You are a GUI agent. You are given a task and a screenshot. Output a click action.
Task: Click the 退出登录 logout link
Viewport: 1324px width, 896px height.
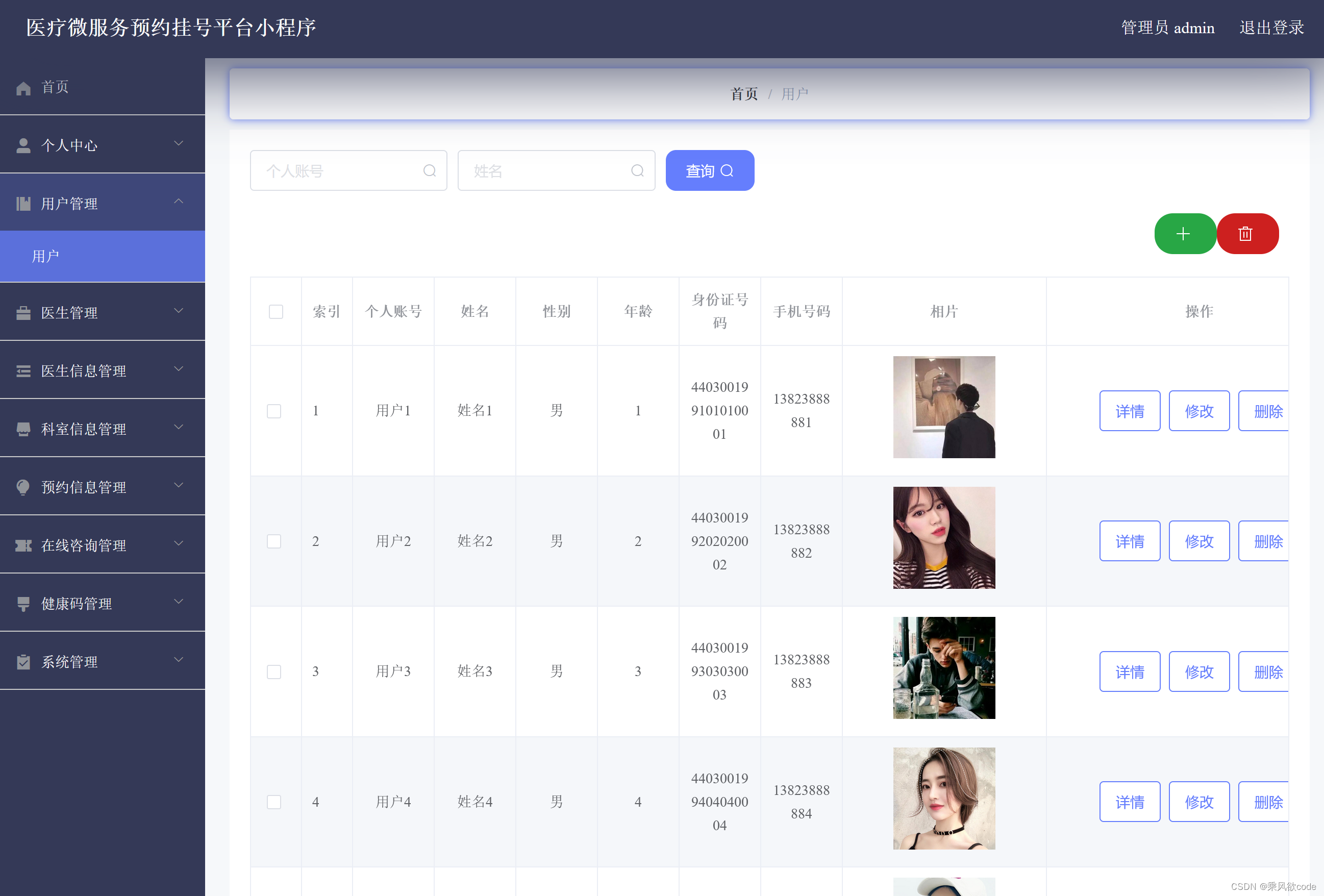point(1271,27)
